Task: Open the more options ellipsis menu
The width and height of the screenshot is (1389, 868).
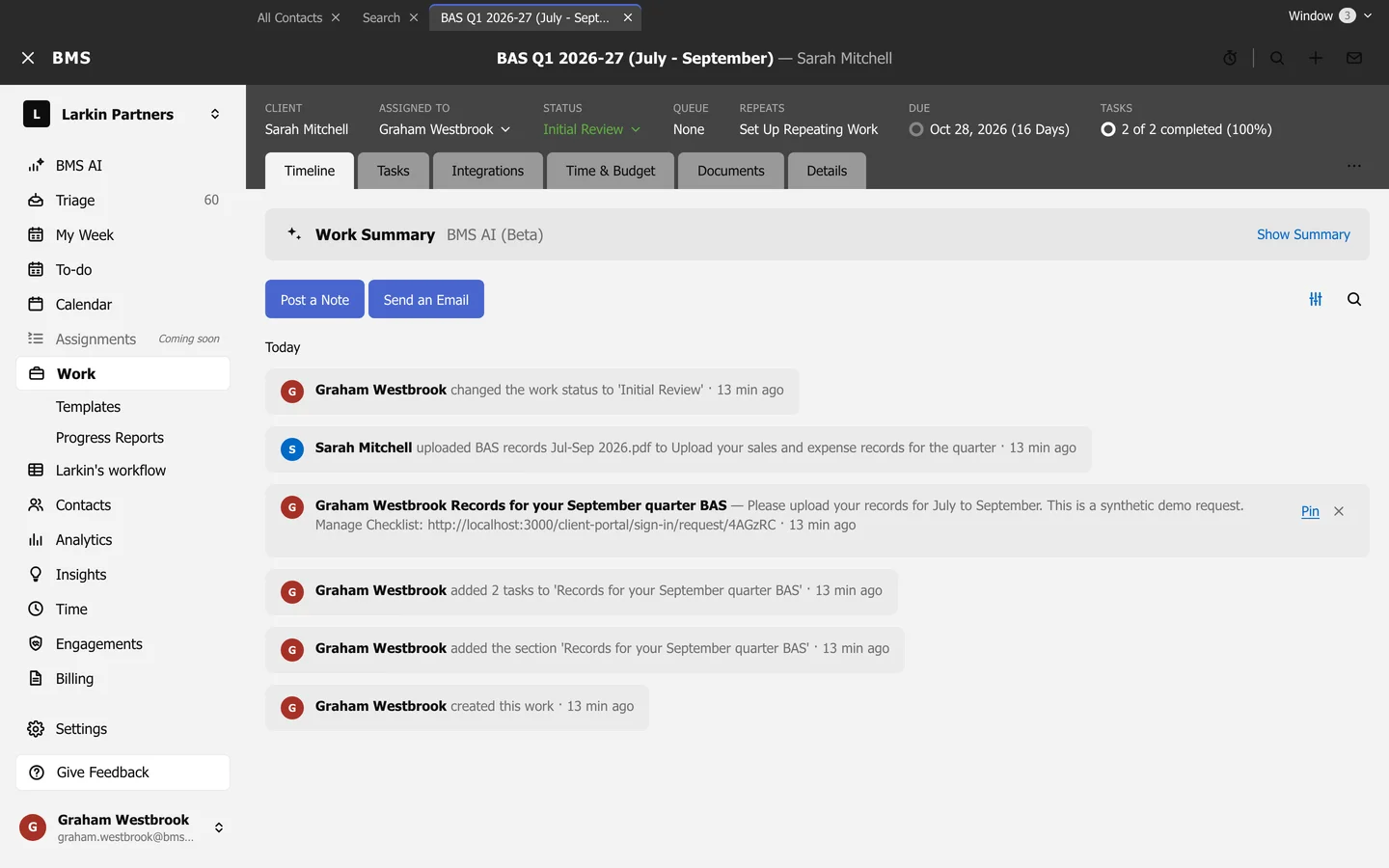Action: tap(1354, 166)
